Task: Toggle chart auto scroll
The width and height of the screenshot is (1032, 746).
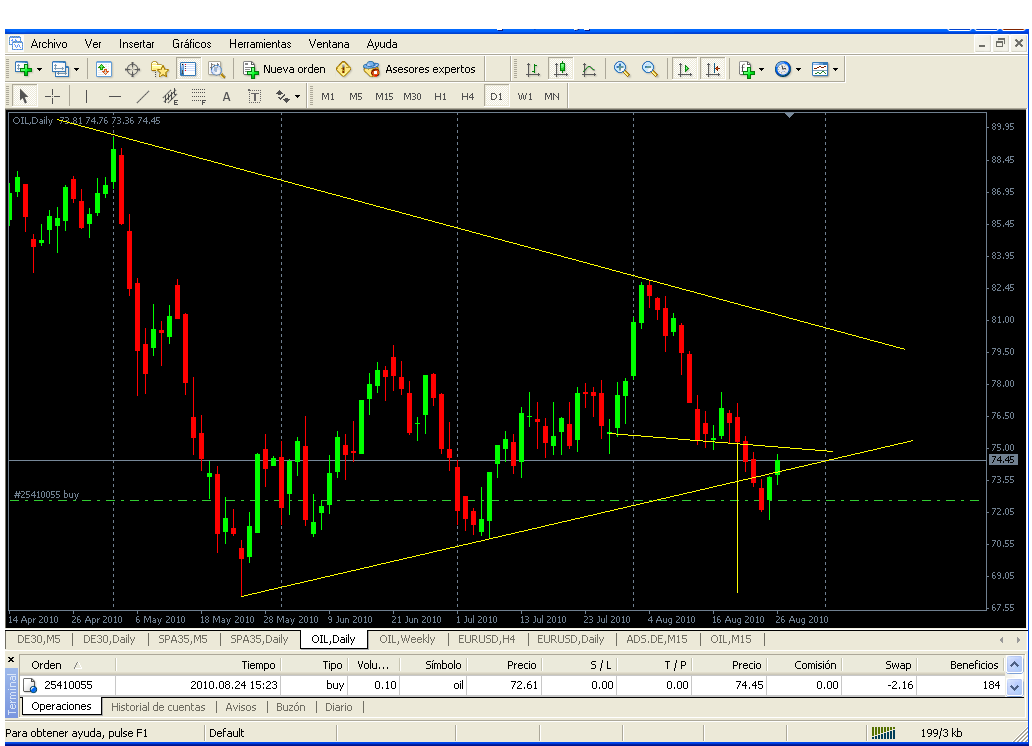Action: point(684,69)
